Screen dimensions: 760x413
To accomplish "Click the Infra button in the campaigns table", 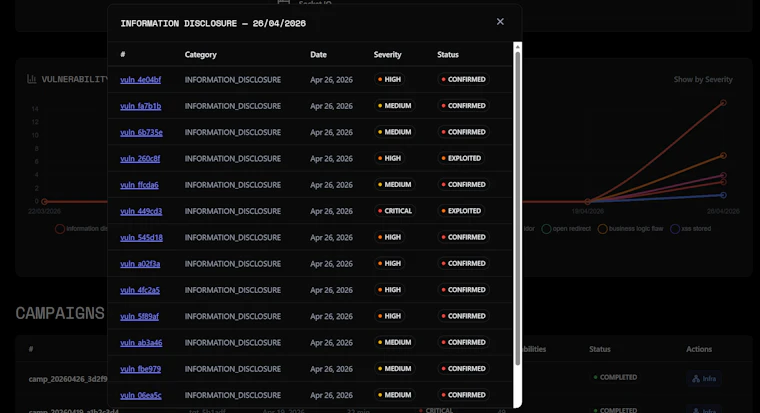I will (x=704, y=379).
